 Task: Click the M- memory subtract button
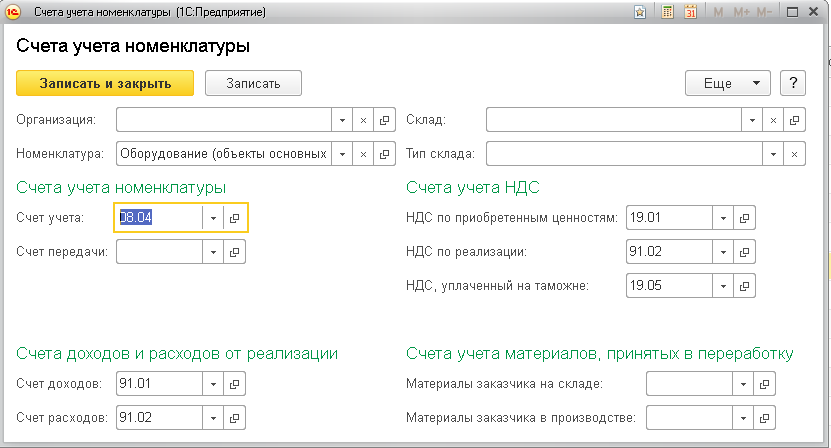coord(764,12)
